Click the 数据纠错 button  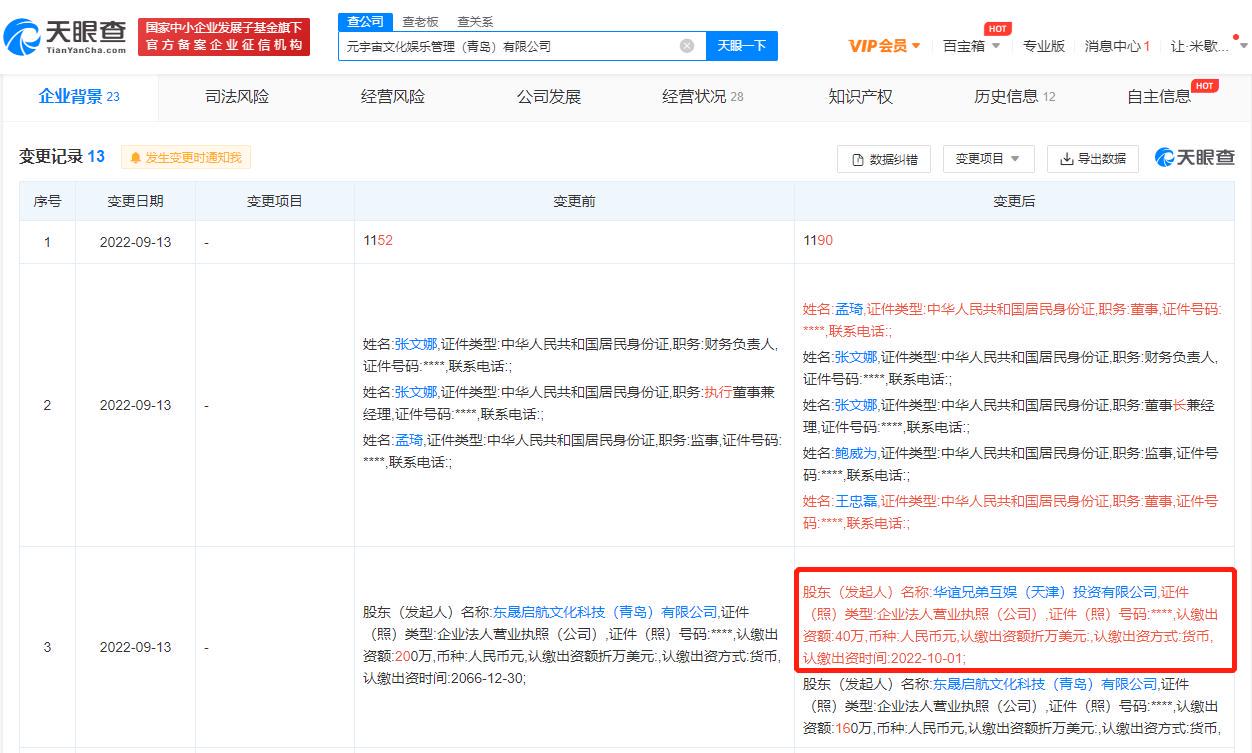(884, 158)
